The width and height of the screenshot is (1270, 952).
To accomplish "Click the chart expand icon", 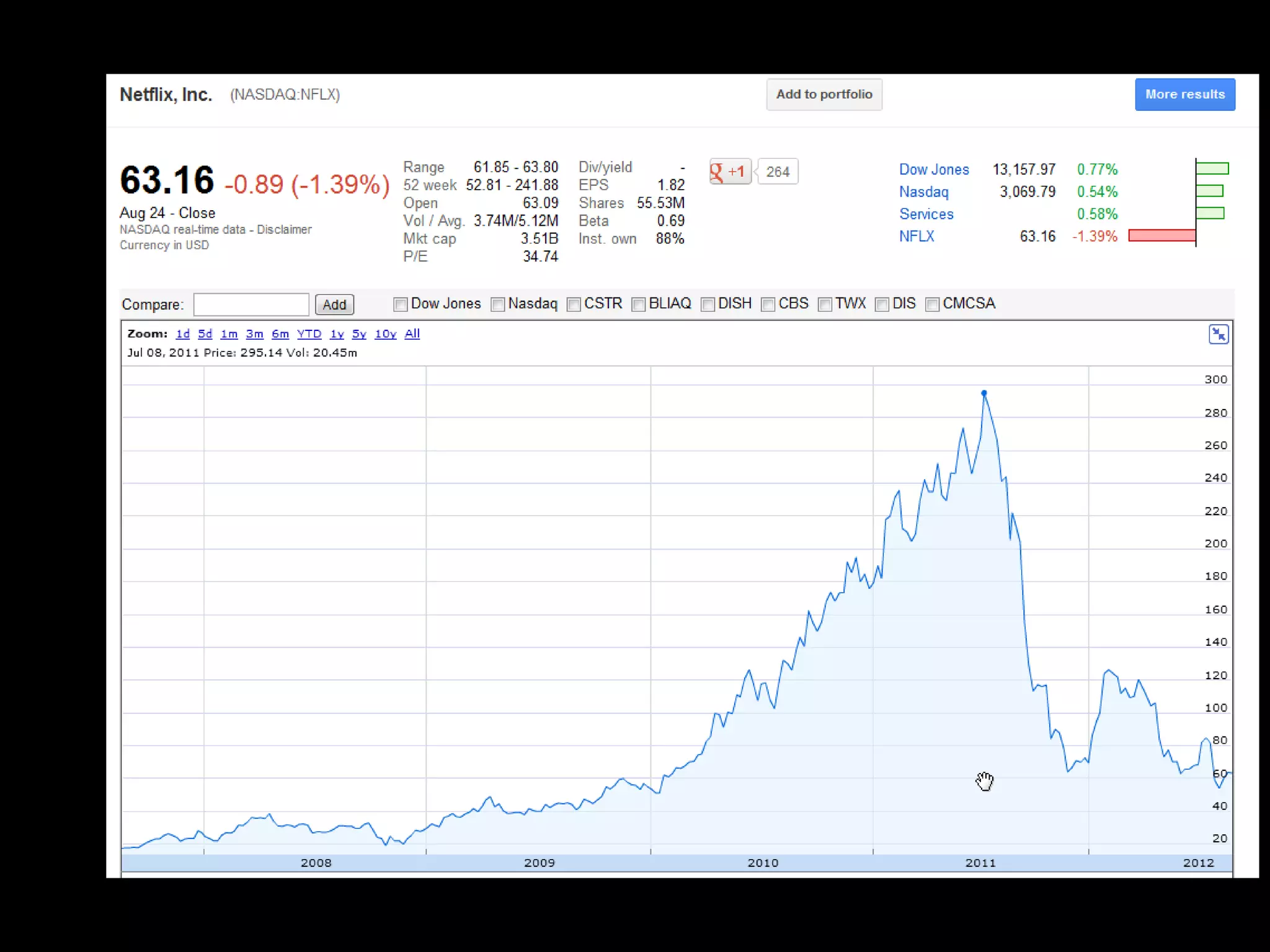I will [1219, 335].
